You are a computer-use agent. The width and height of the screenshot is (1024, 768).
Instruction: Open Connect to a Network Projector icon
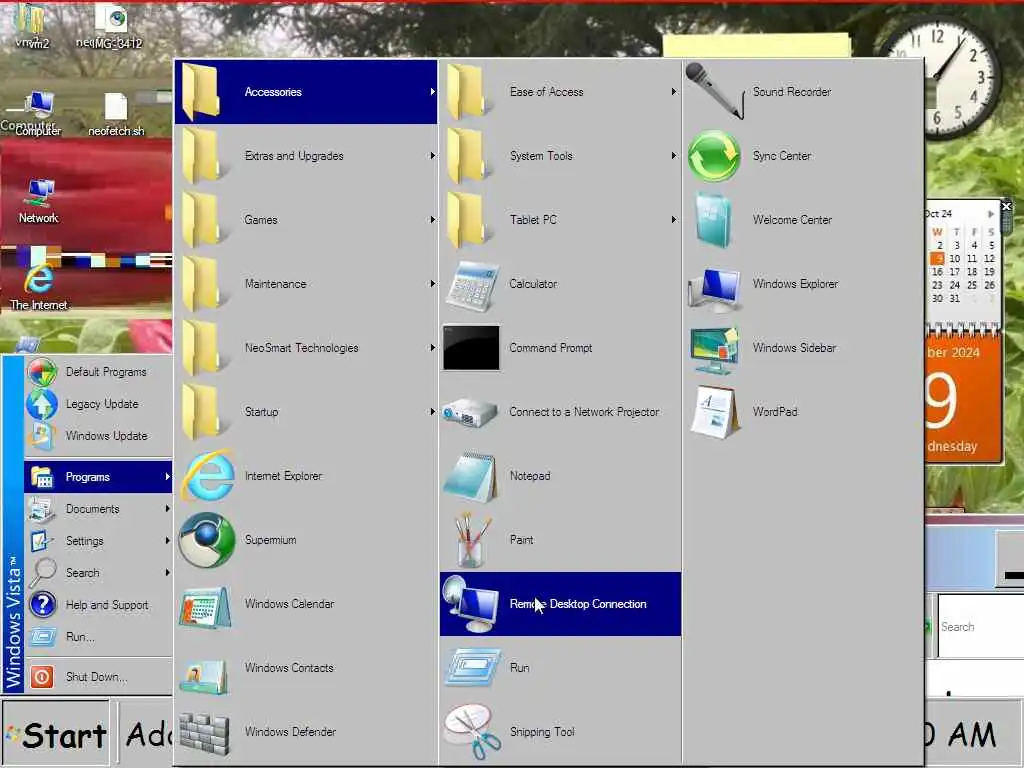pyautogui.click(x=470, y=412)
